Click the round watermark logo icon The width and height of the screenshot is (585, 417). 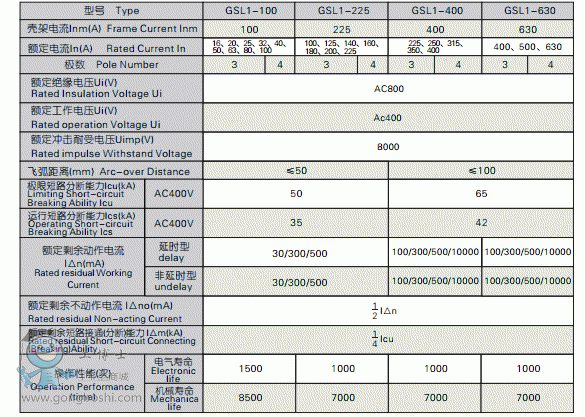pos(45,350)
